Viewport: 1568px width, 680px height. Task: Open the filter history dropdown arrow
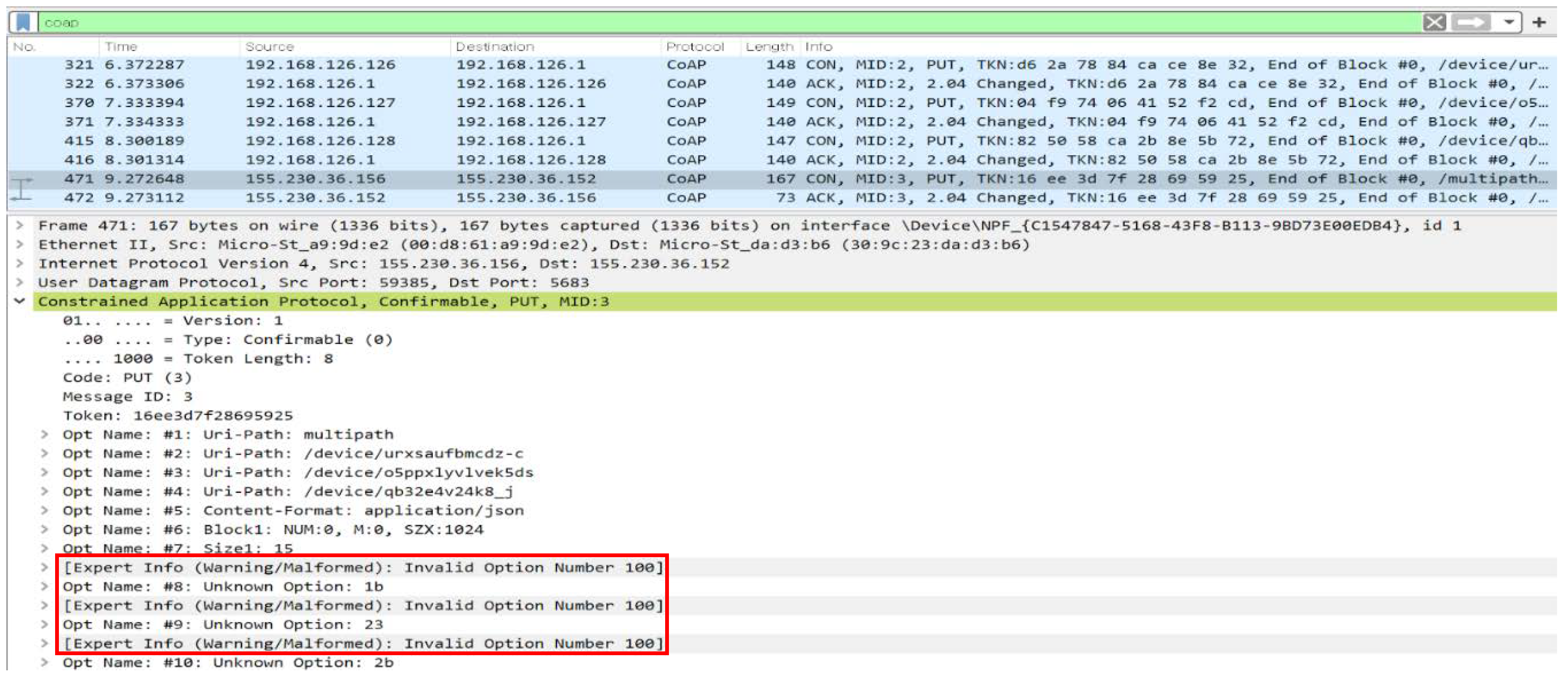click(x=1508, y=23)
